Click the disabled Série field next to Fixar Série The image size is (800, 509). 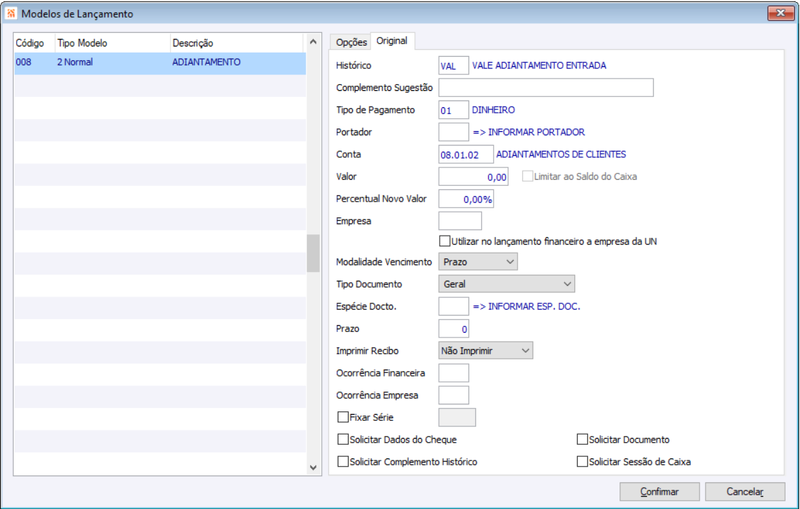point(457,417)
